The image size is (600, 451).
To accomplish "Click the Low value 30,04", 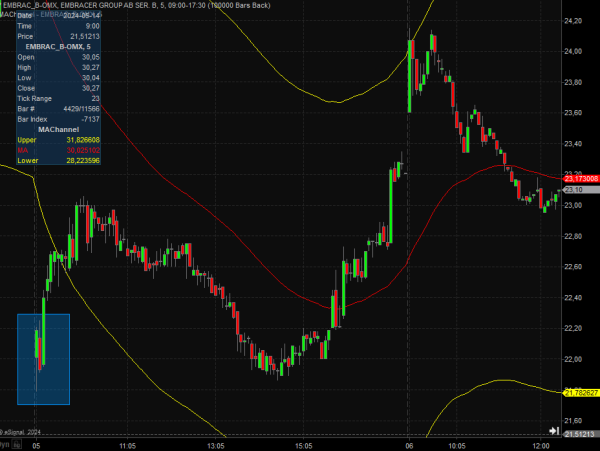I will 91,78.
